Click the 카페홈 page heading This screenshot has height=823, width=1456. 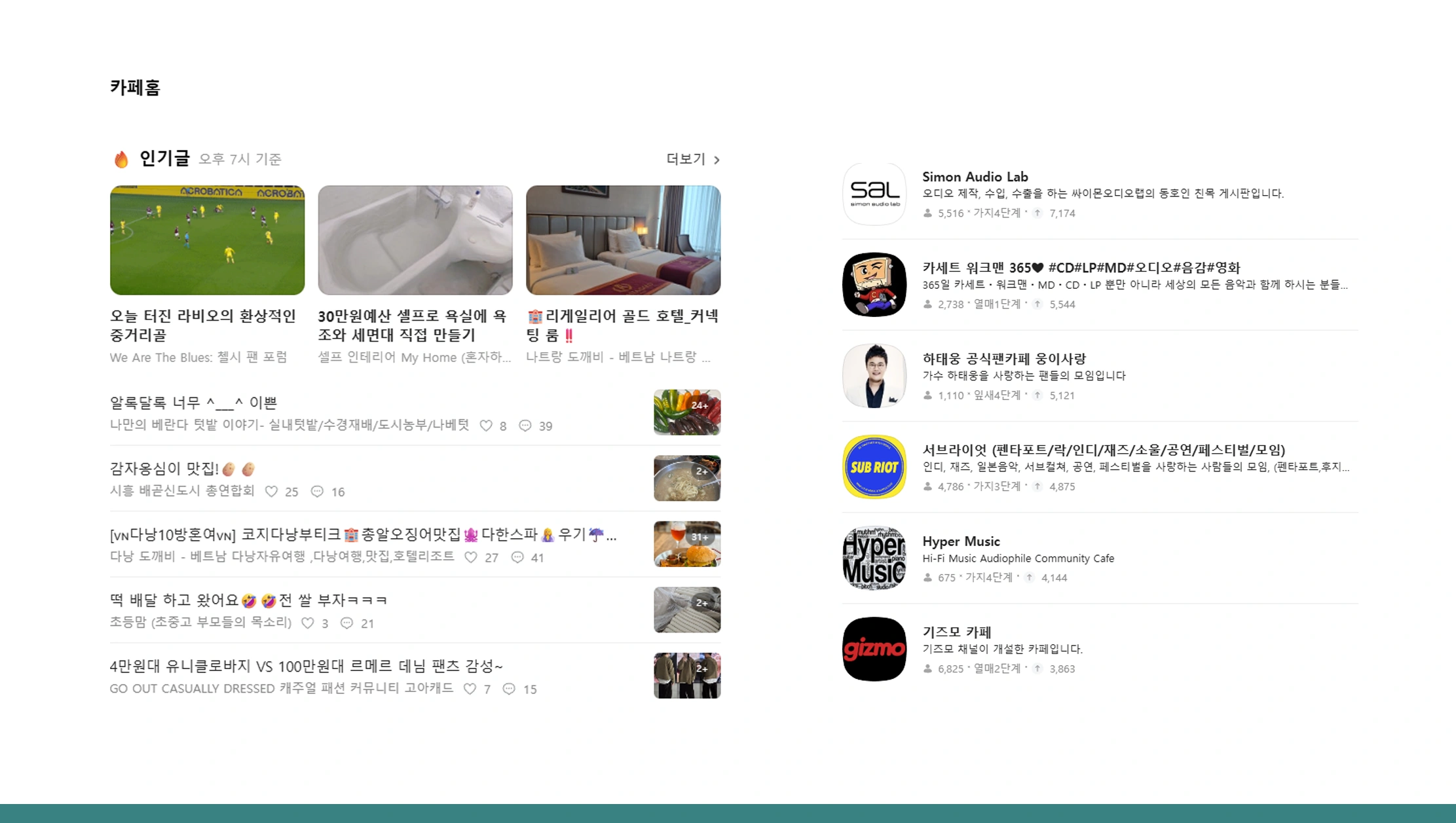135,88
